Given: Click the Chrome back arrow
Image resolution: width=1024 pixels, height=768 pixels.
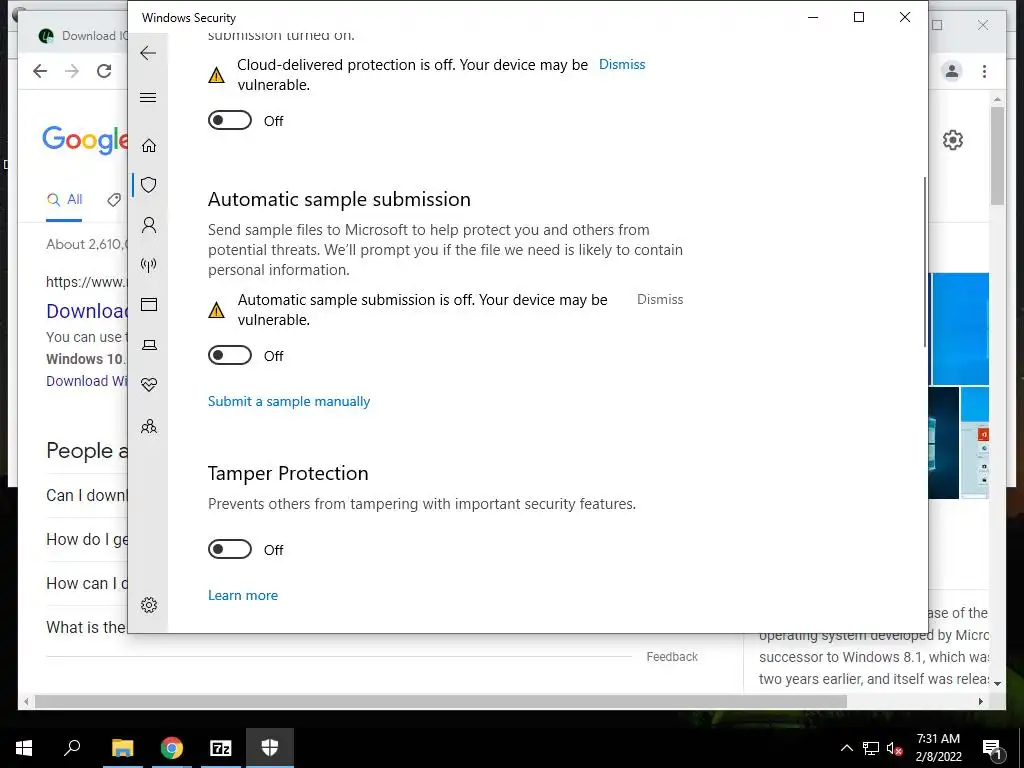Looking at the screenshot, I should pos(40,71).
